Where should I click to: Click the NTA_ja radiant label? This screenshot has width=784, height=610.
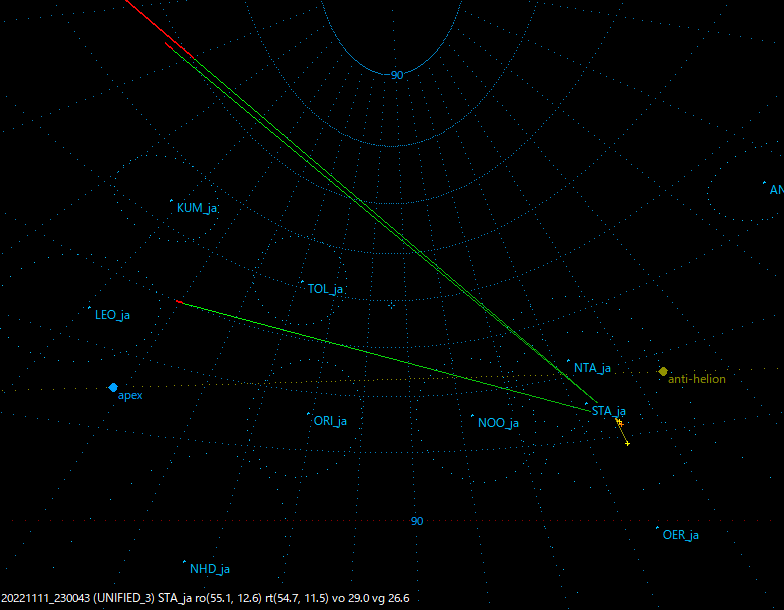(592, 368)
